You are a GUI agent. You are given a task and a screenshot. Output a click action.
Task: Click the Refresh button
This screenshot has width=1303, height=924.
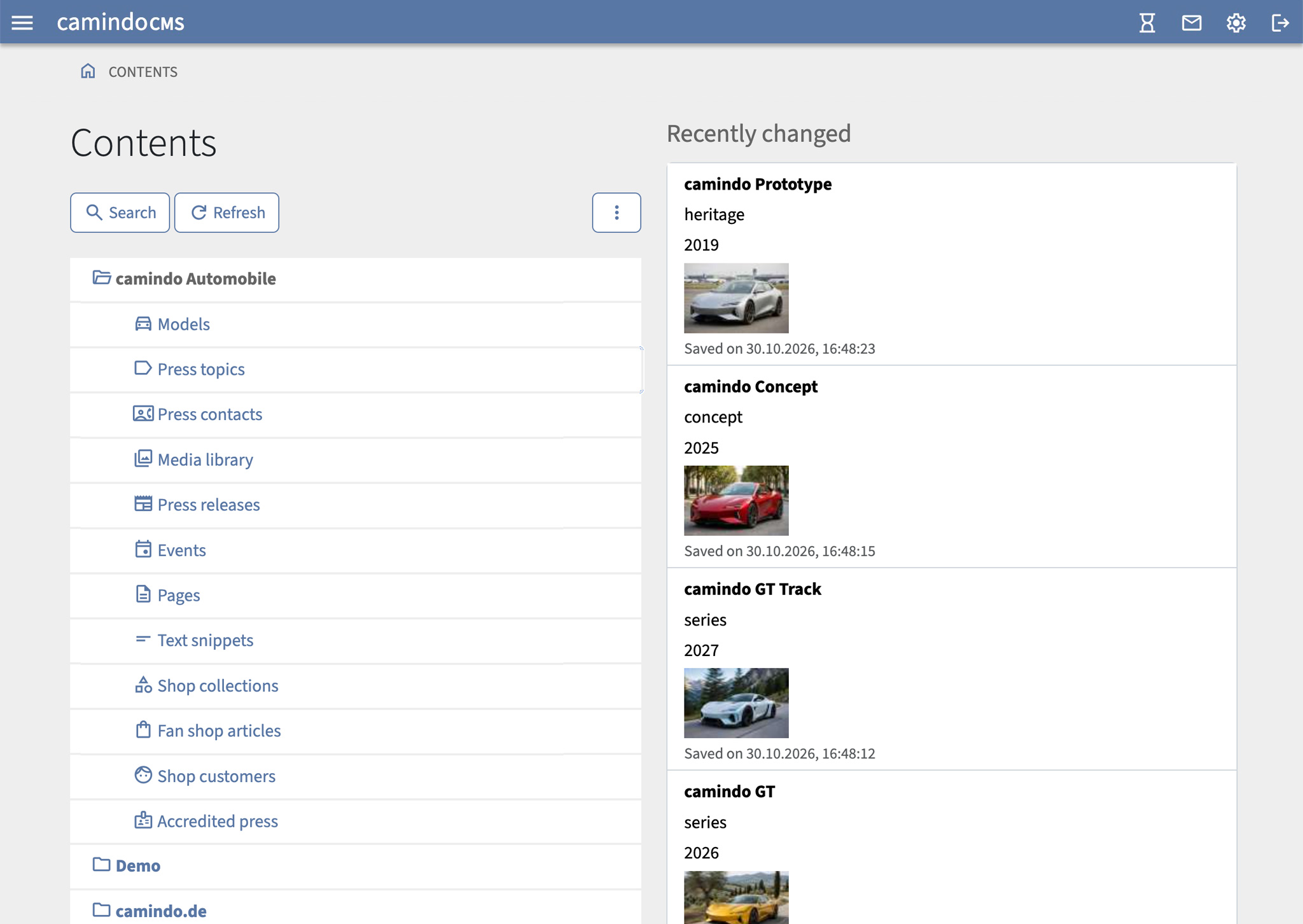click(x=226, y=213)
